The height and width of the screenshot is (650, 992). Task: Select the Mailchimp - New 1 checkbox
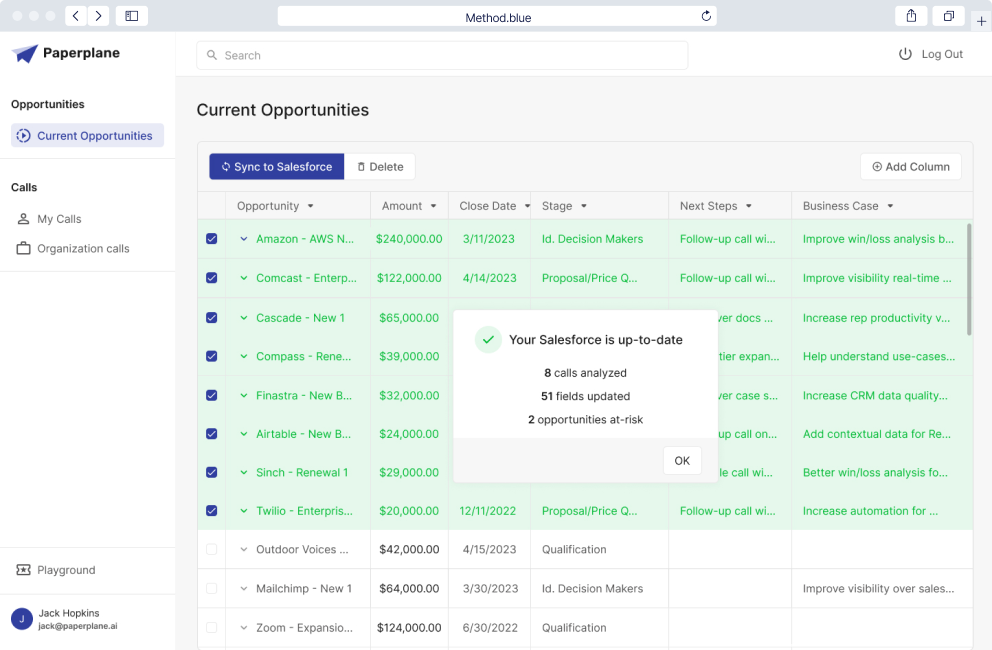tap(211, 589)
